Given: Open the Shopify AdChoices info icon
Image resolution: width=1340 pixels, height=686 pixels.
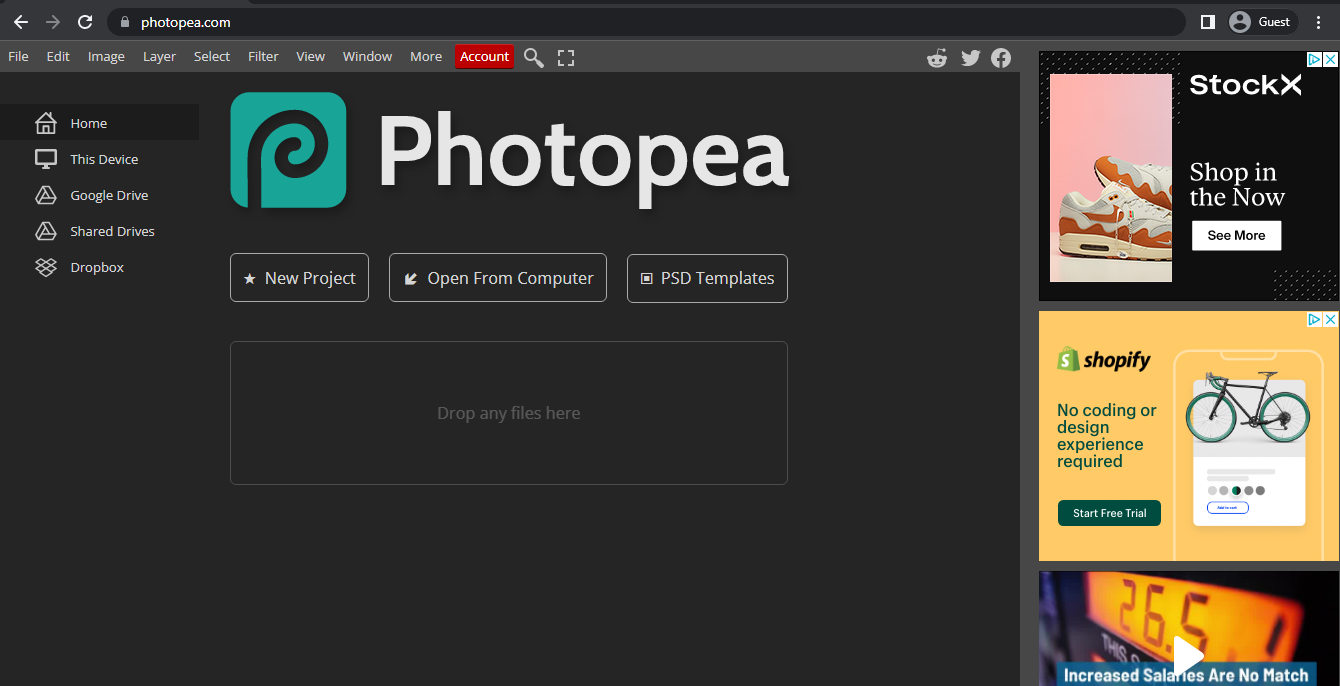Looking at the screenshot, I should click(x=1316, y=320).
